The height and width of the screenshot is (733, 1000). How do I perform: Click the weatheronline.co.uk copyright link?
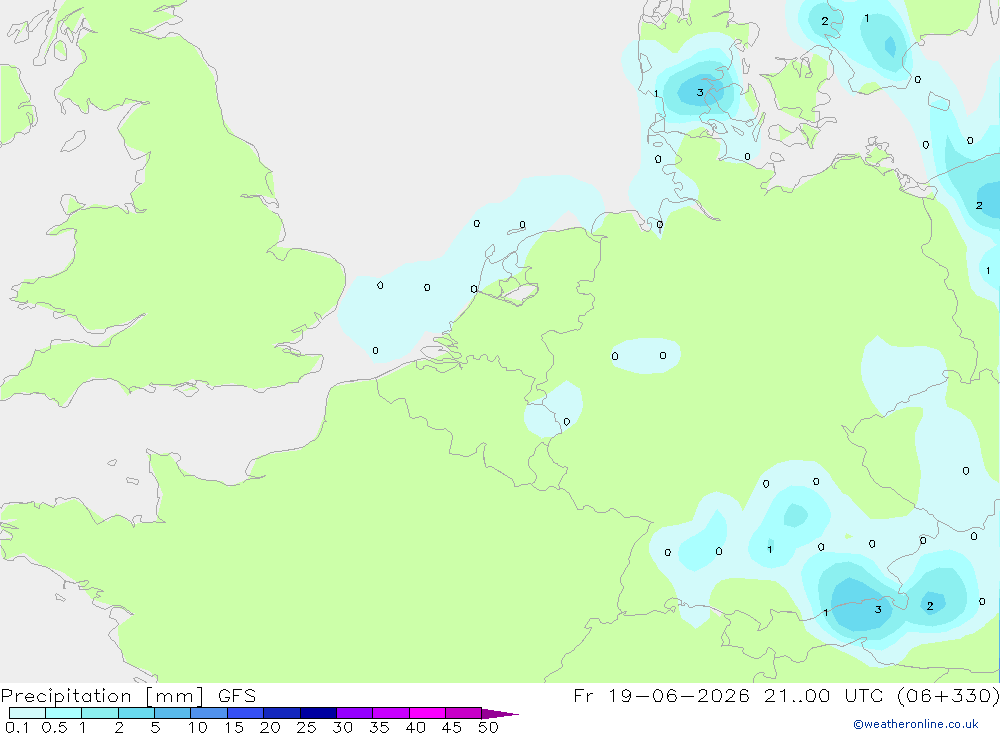[x=916, y=724]
